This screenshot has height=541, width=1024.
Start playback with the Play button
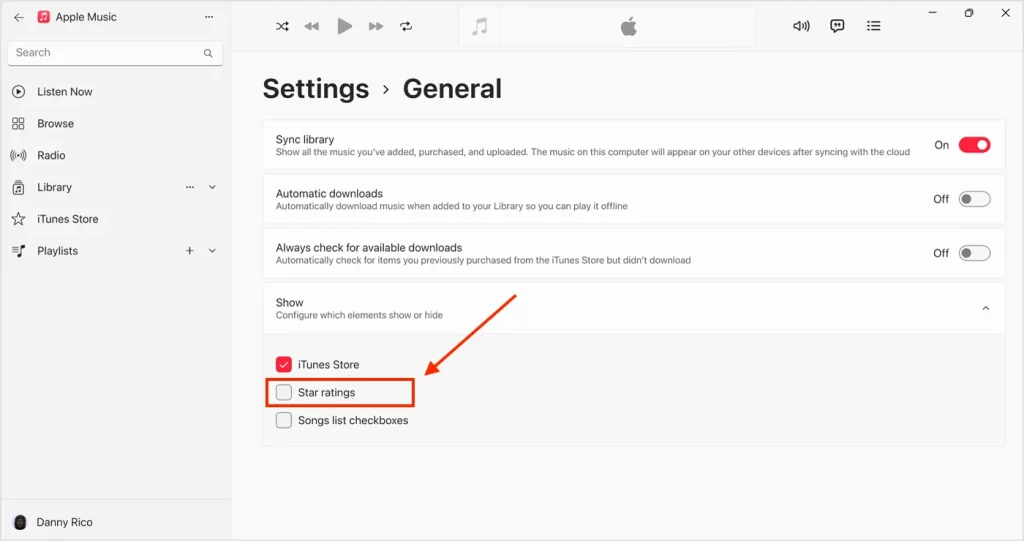(x=344, y=26)
